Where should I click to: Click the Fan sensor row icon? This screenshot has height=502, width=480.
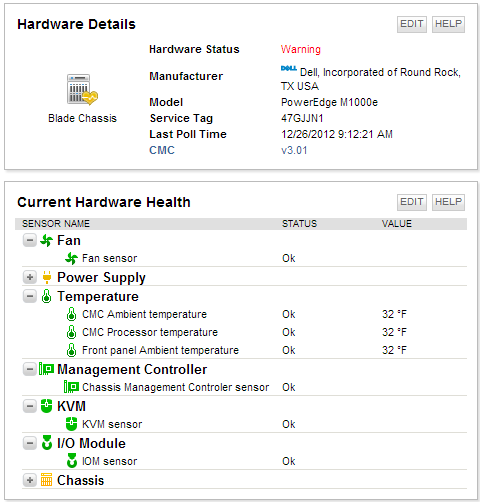click(71, 258)
